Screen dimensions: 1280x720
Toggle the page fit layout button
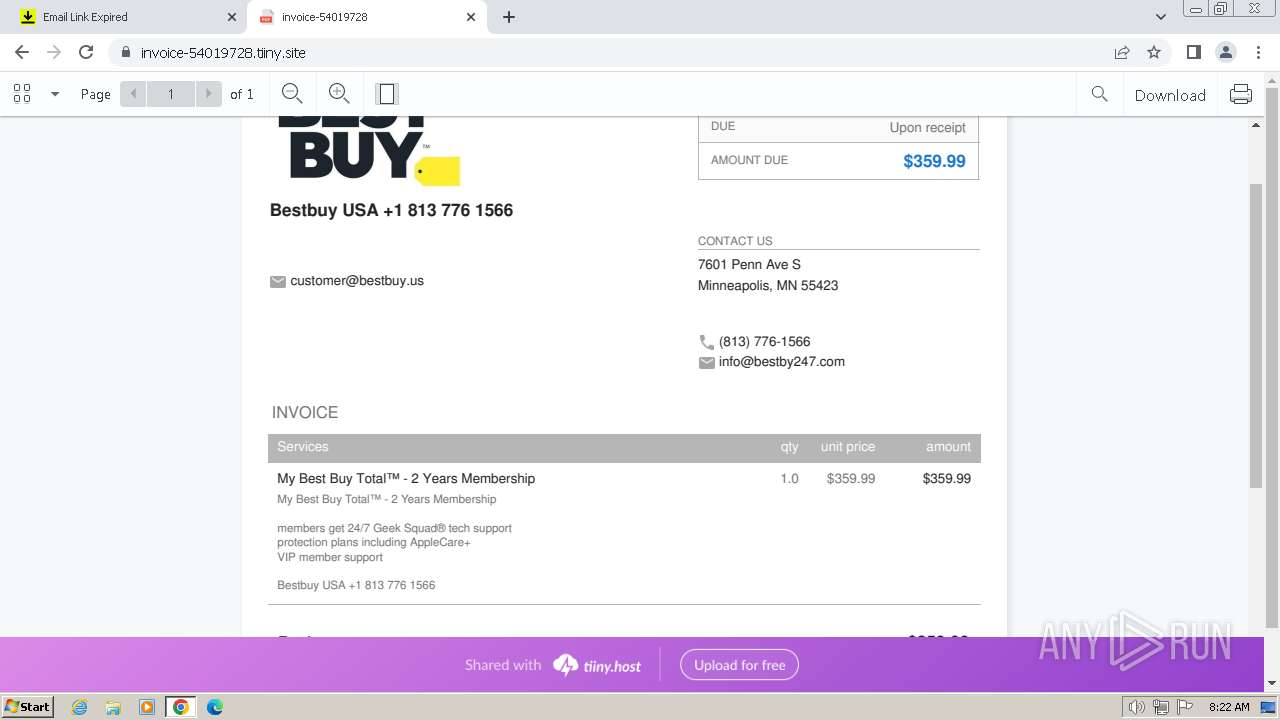(386, 94)
